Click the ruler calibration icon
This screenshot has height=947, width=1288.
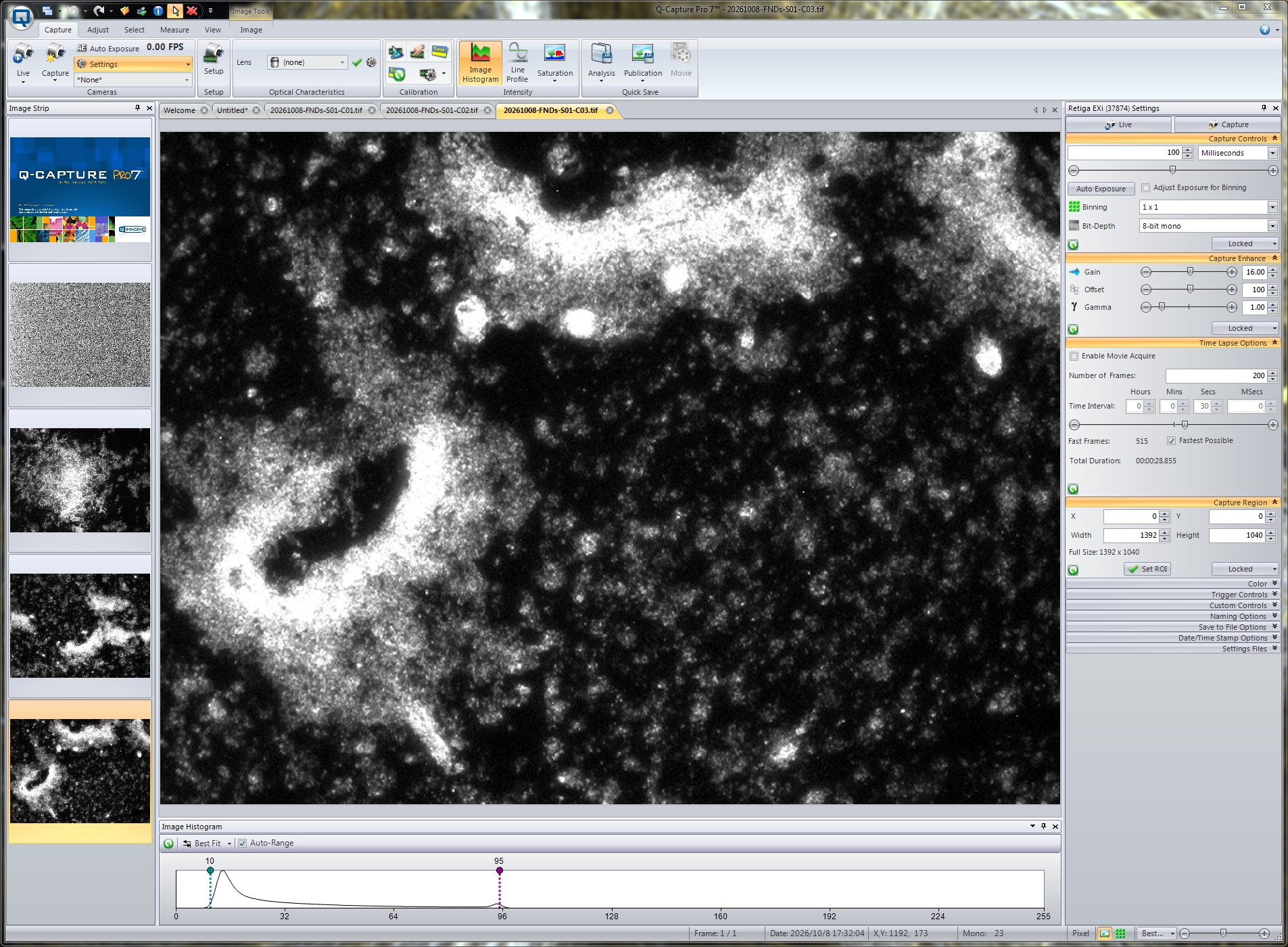(x=439, y=52)
